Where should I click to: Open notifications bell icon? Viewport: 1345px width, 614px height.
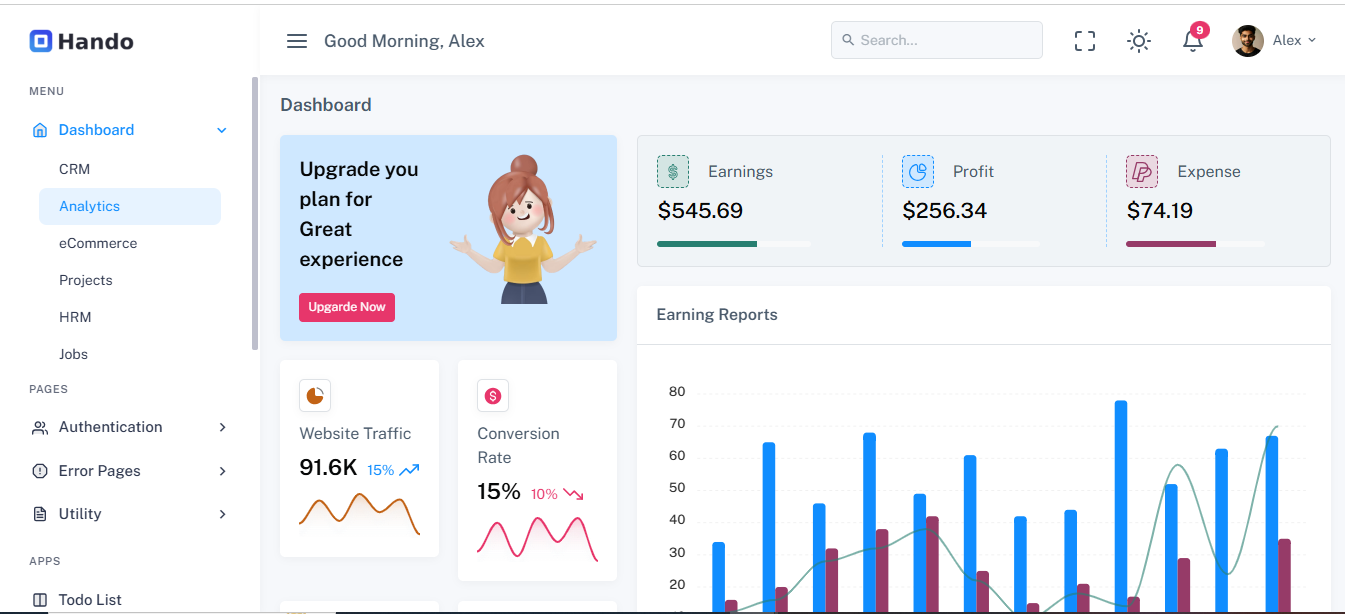1192,41
